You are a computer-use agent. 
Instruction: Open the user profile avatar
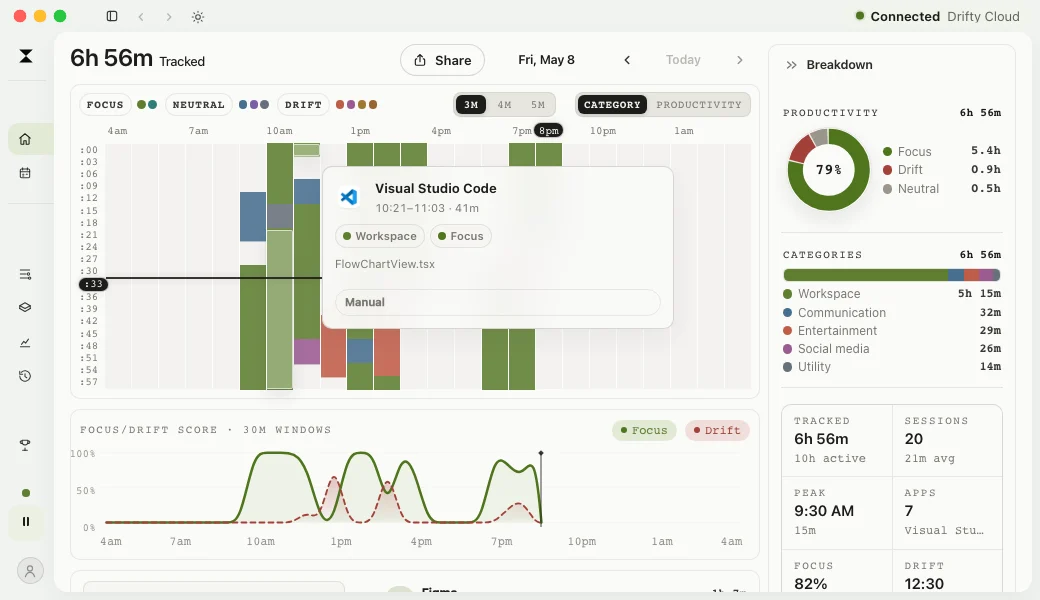click(30, 571)
